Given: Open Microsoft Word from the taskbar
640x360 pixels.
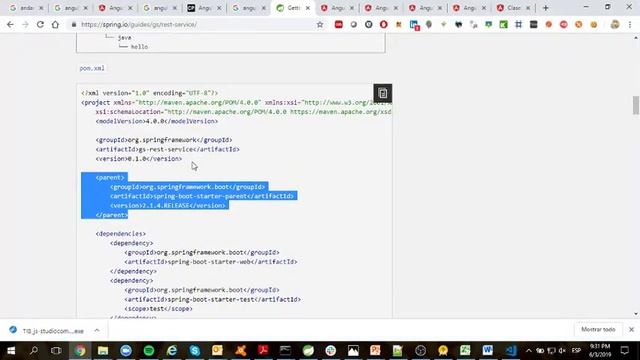Looking at the screenshot, I should (x=487, y=351).
